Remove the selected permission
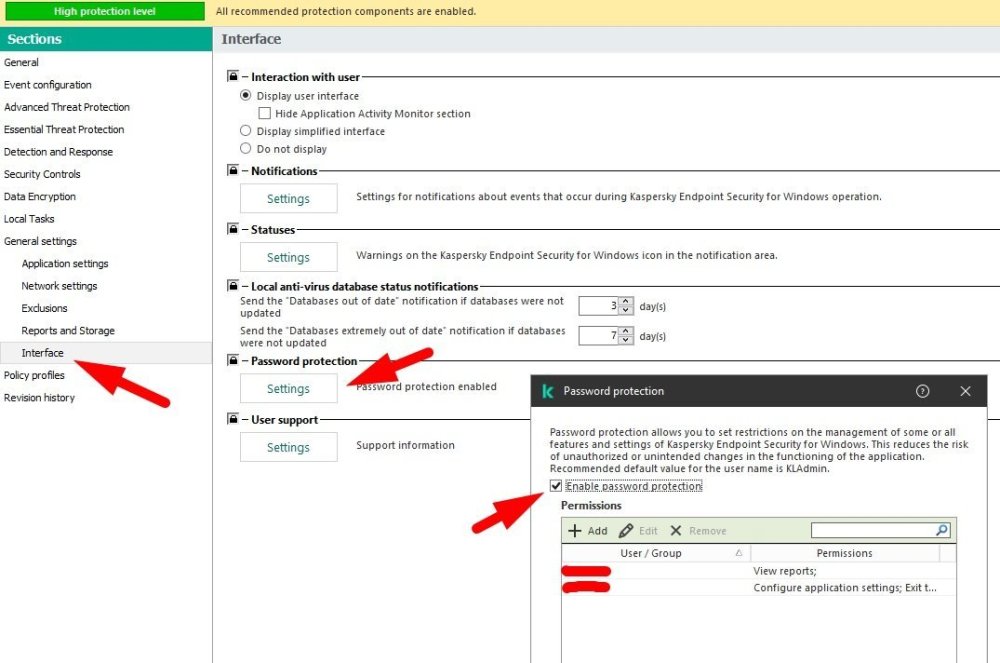This screenshot has height=663, width=1000. [698, 530]
